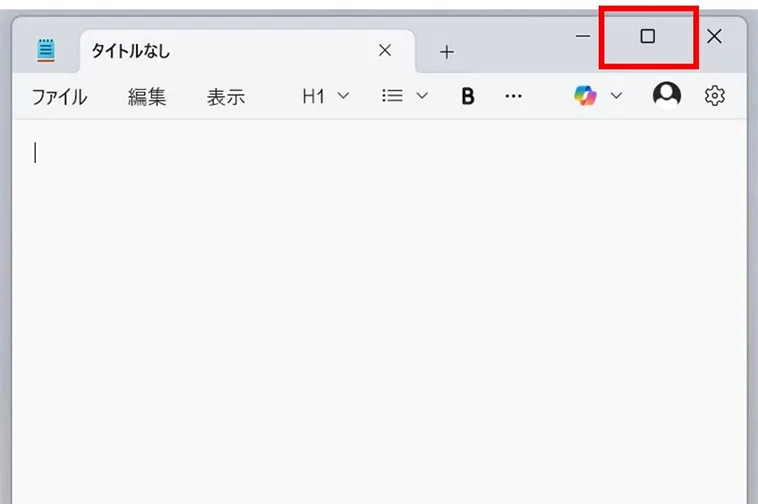
Task: Open the ファイル menu
Action: (59, 97)
